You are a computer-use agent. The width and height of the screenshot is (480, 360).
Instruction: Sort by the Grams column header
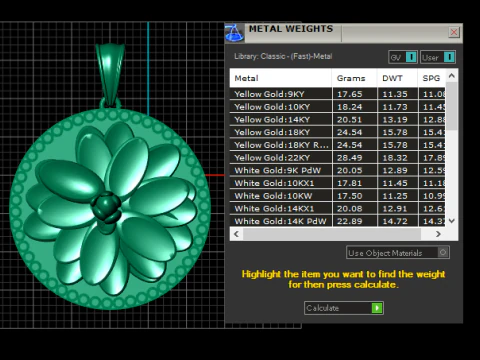354,78
